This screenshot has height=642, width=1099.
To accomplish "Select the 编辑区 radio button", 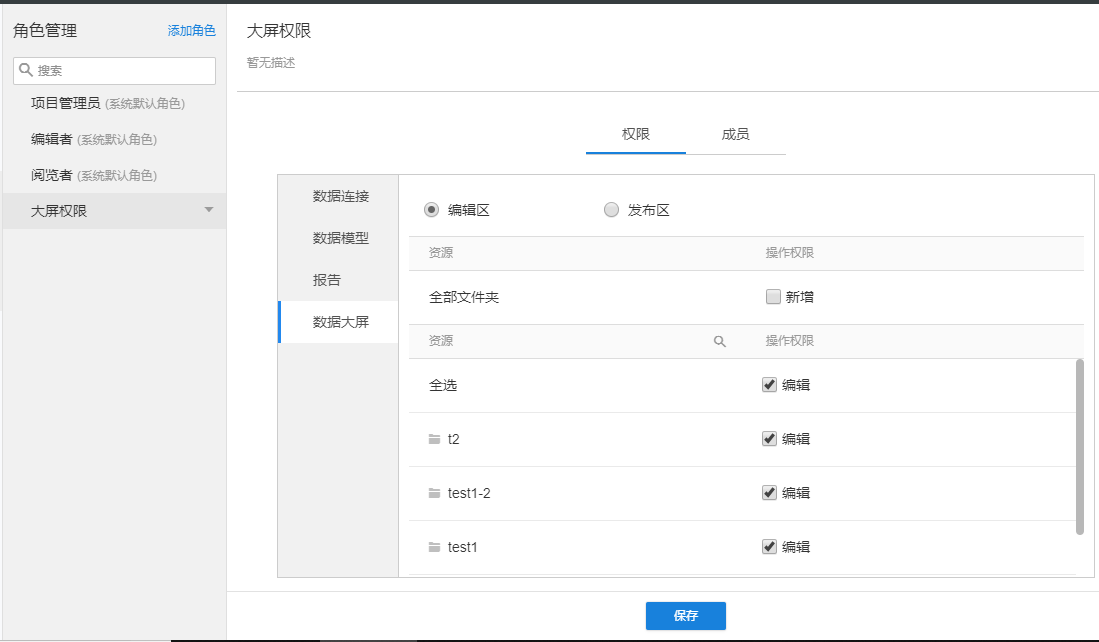I will [x=431, y=210].
